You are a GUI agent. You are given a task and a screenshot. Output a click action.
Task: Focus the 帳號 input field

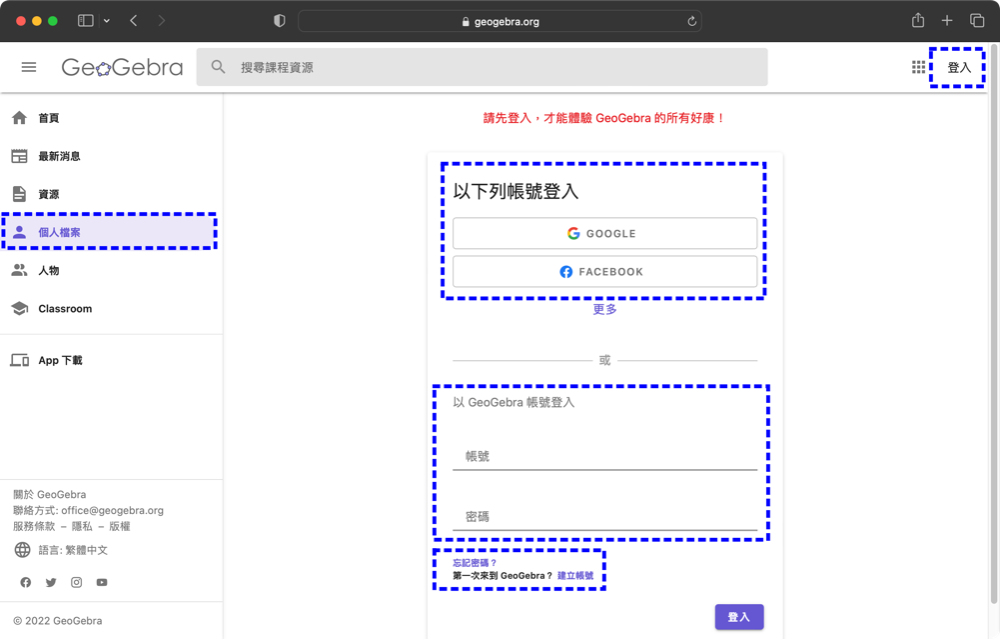coord(605,456)
